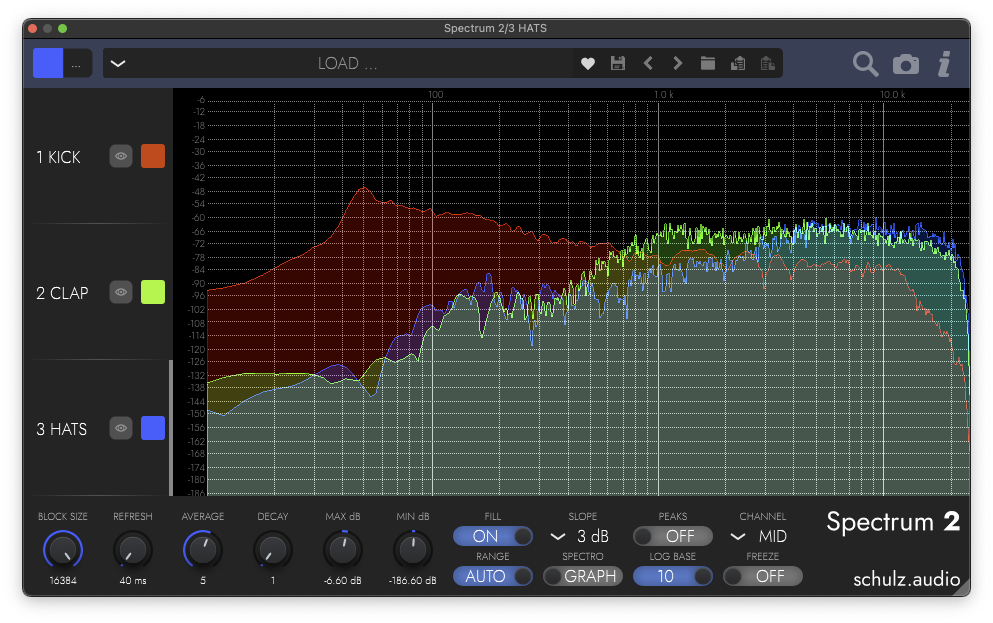This screenshot has height=623, width=993.
Task: Click the track list scrollbar
Action: click(x=171, y=427)
